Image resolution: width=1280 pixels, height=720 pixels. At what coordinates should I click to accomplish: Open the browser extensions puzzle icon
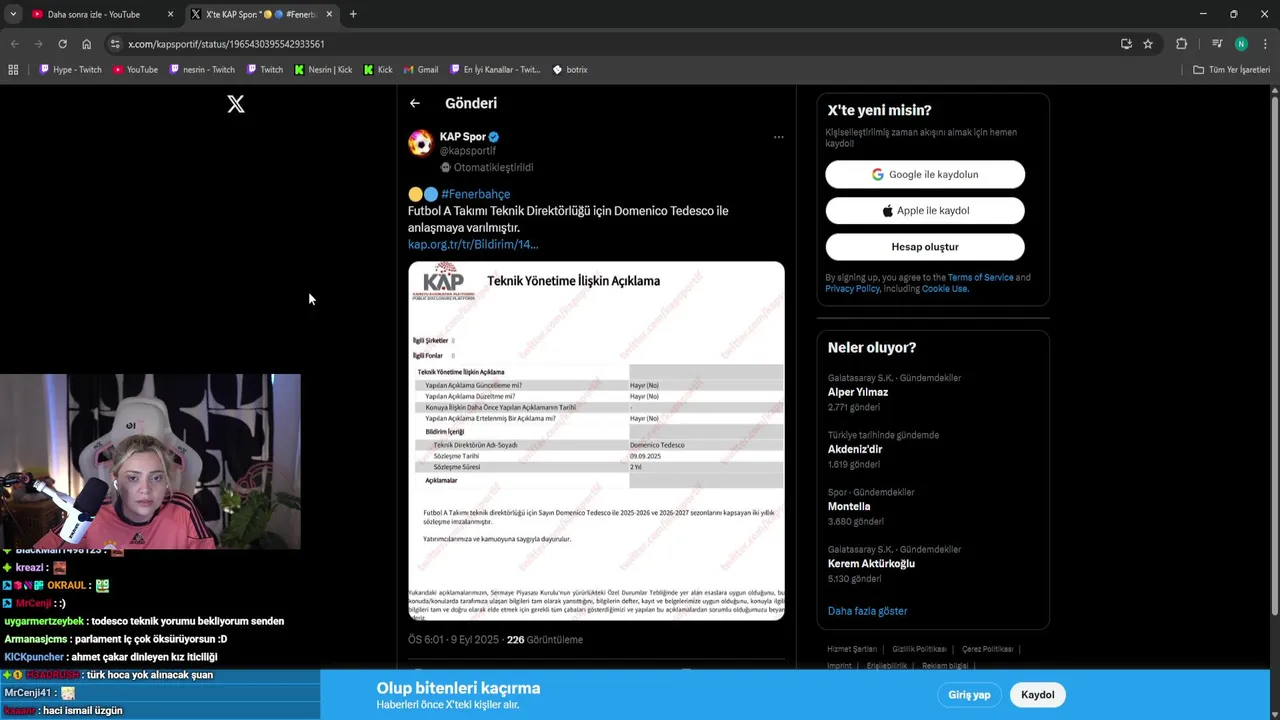[x=1181, y=44]
